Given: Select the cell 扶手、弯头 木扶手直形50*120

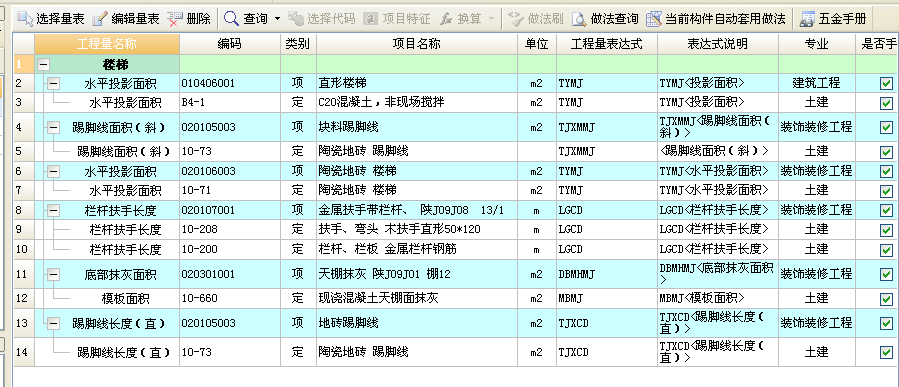Looking at the screenshot, I should (x=417, y=230).
